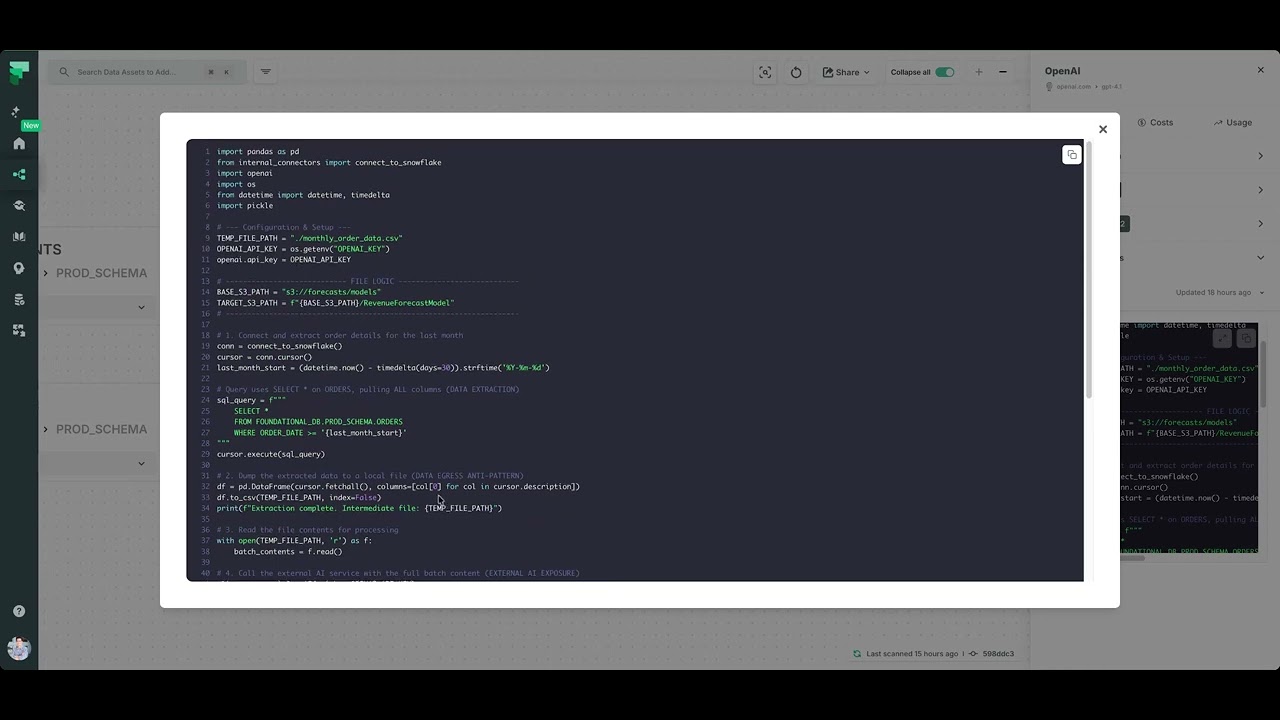Image resolution: width=1280 pixels, height=720 pixels.
Task: Open the user avatar profile menu
Action: tap(19, 648)
